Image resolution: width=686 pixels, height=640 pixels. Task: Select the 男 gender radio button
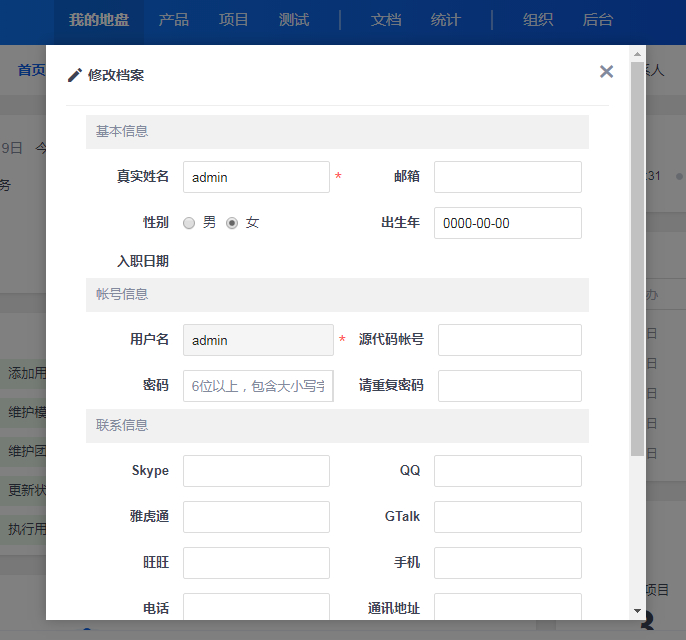189,223
